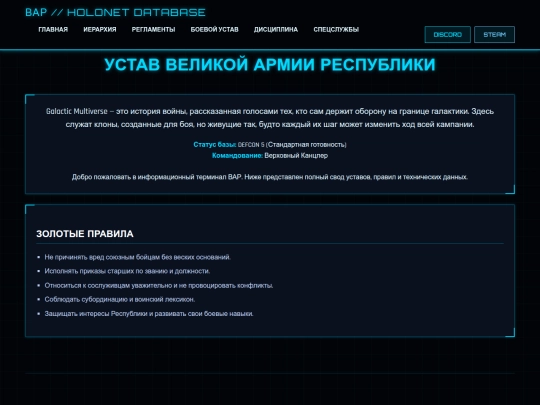The height and width of the screenshot is (405, 540).
Task: Select БОЕВОЙ УСТАВ in the navigation
Action: 215,30
